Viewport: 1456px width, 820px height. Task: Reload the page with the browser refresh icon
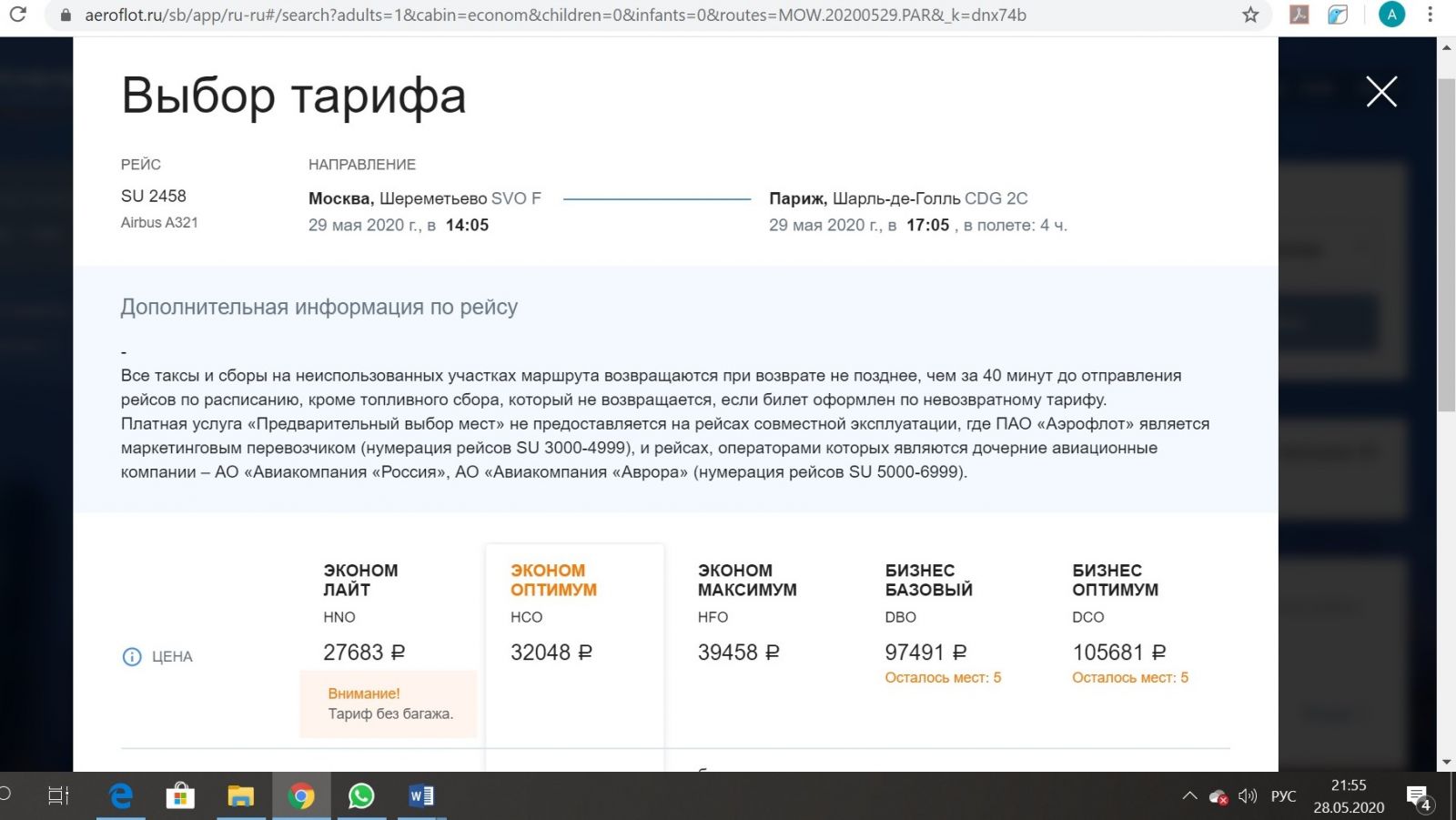pos(18,15)
